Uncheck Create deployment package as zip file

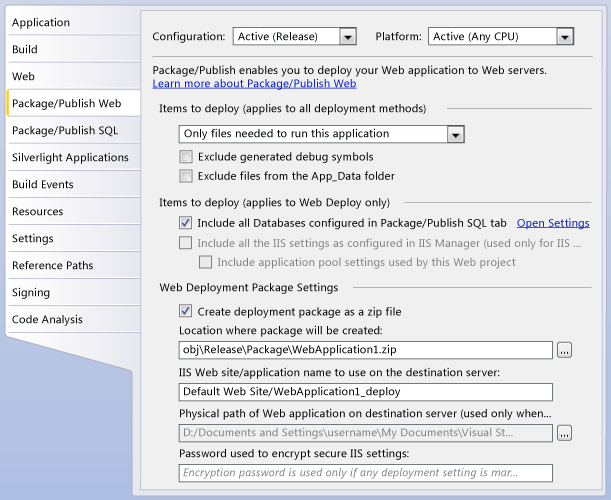[185, 311]
